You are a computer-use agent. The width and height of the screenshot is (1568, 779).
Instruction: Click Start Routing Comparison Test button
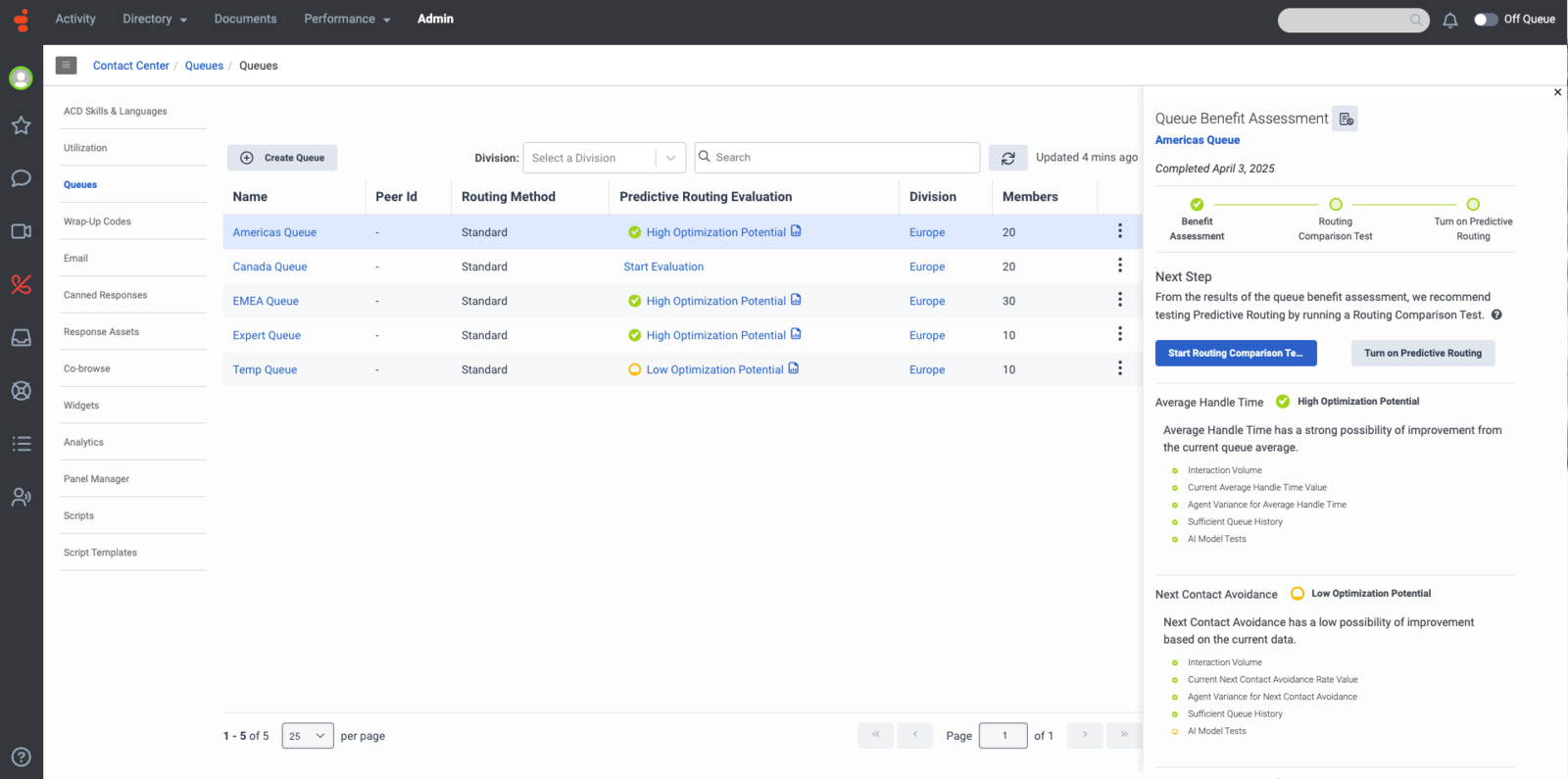[1236, 353]
